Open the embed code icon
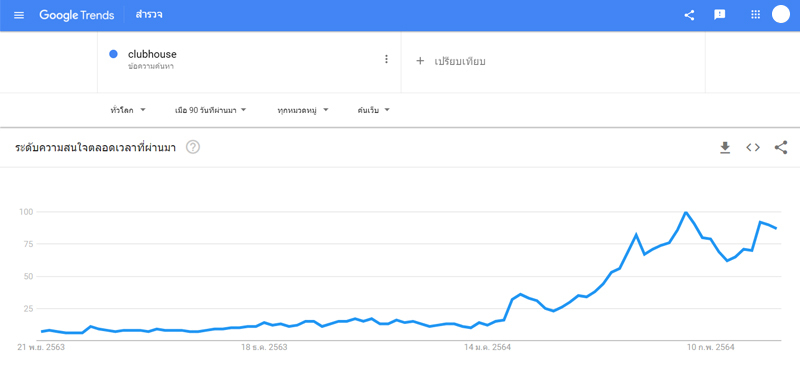This screenshot has width=800, height=384. [753, 148]
